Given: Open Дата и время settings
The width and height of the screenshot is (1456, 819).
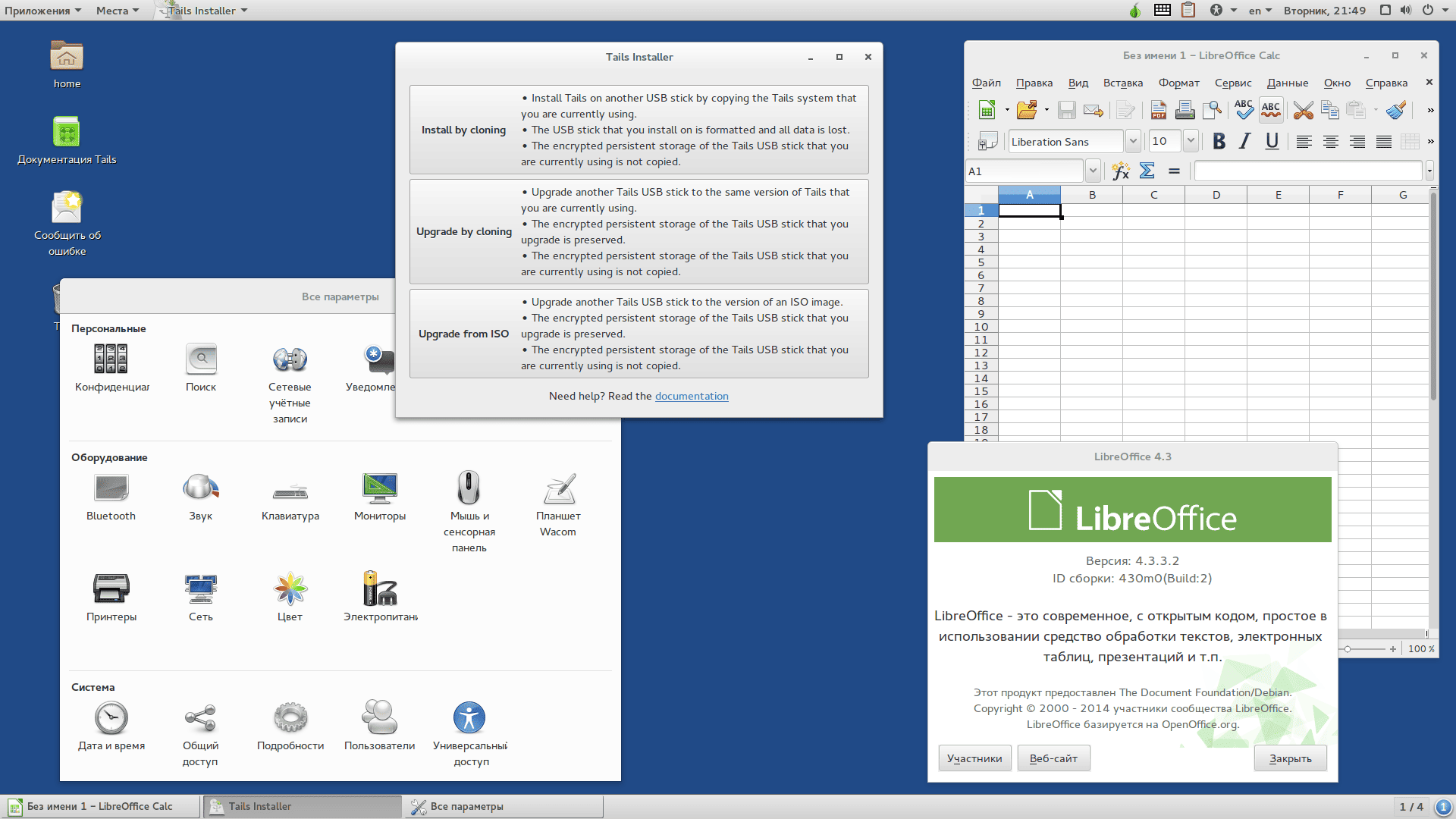Looking at the screenshot, I should tap(111, 726).
